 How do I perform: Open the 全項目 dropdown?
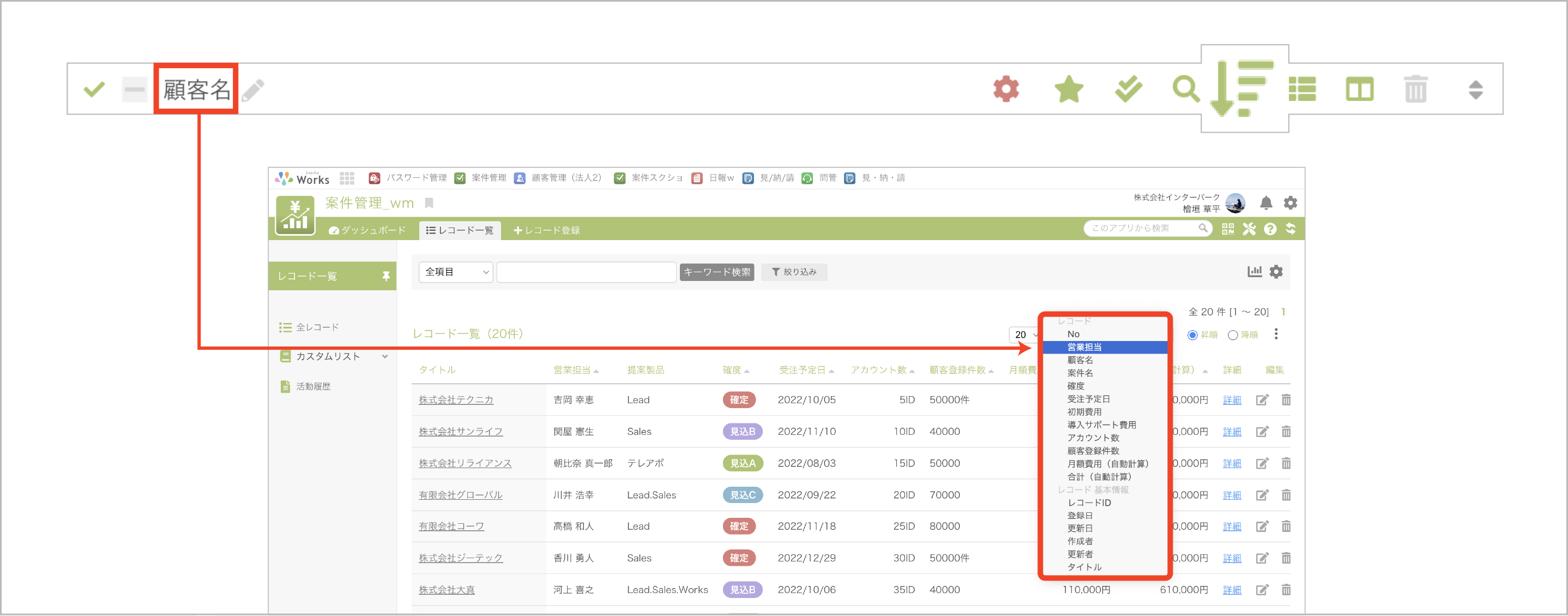[455, 272]
